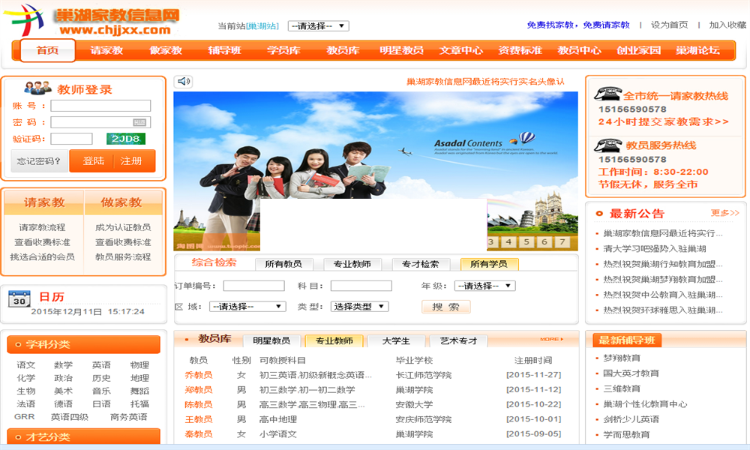
Task: Switch to 专才检索 search tab
Action: [420, 264]
